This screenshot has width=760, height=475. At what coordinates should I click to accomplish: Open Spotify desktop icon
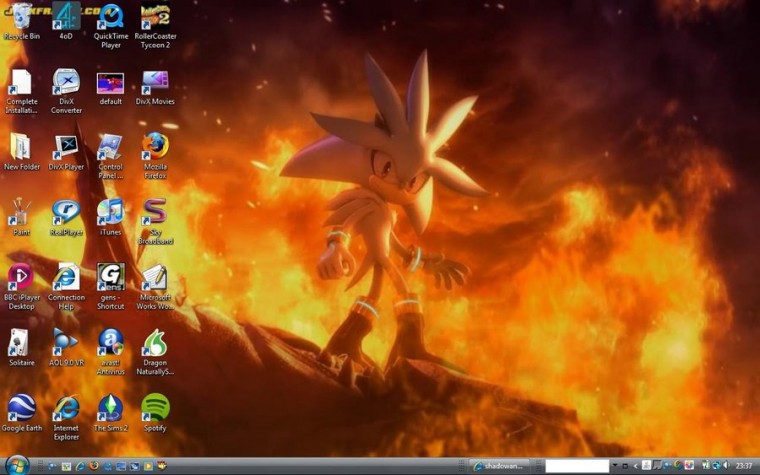[155, 413]
